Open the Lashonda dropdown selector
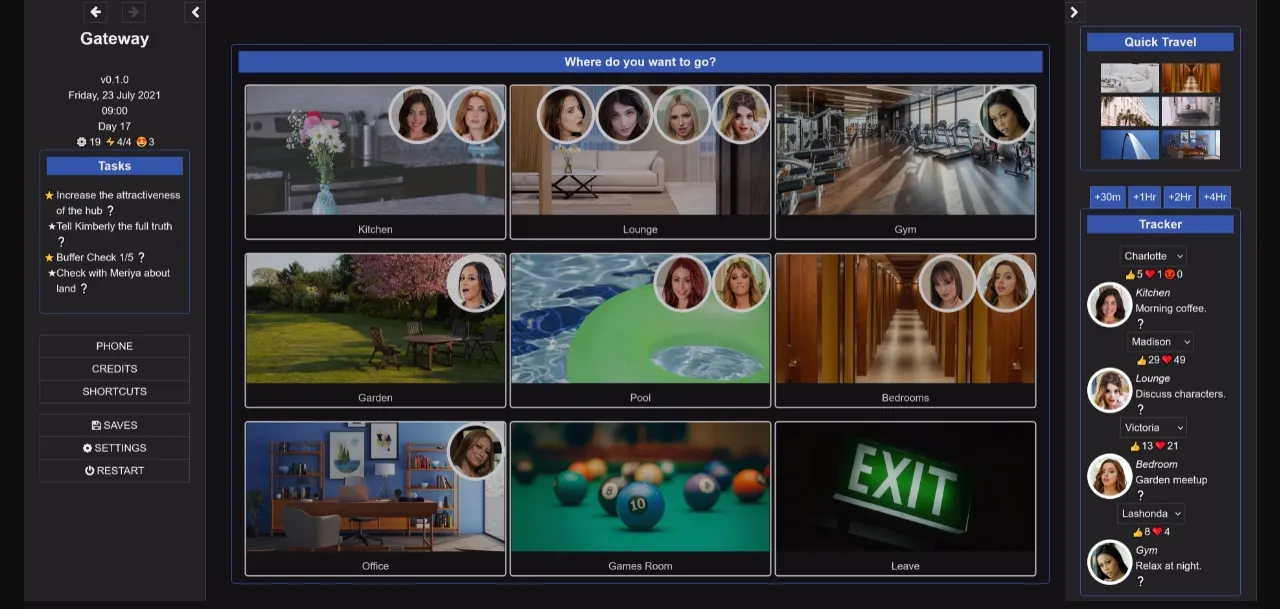Screen dimensions: 1280x609 [1151, 514]
